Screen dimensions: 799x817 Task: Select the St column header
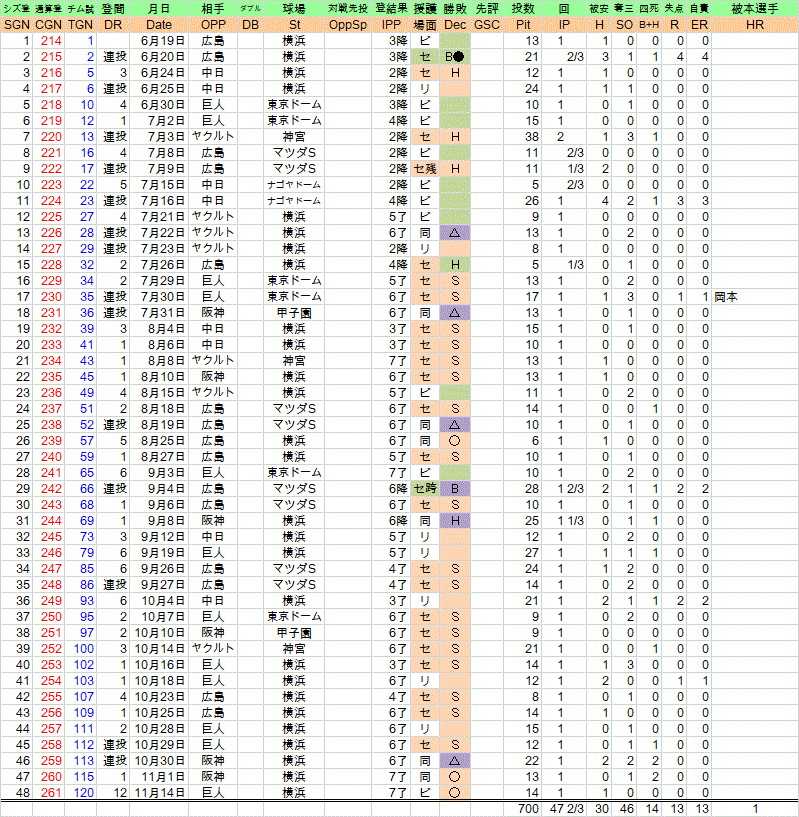(x=294, y=24)
